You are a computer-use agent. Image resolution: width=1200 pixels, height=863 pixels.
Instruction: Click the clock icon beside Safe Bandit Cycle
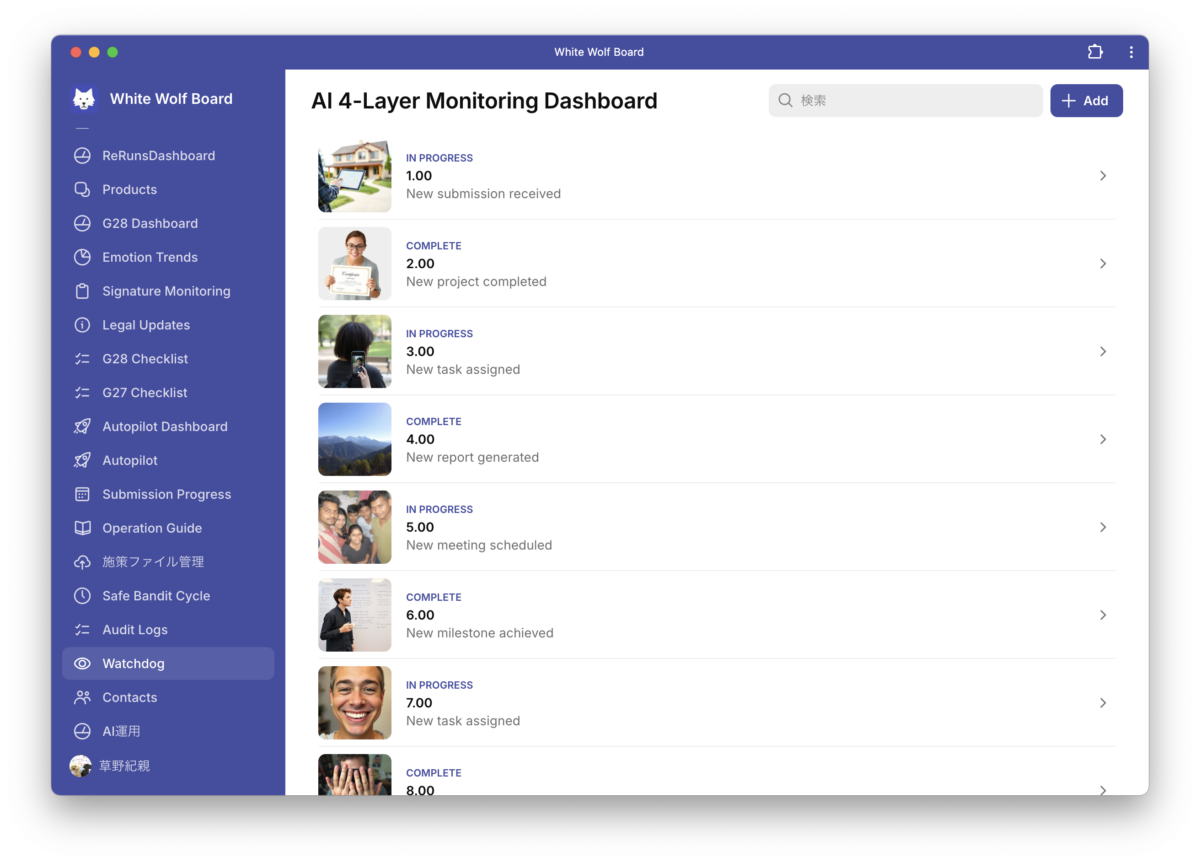pos(83,596)
